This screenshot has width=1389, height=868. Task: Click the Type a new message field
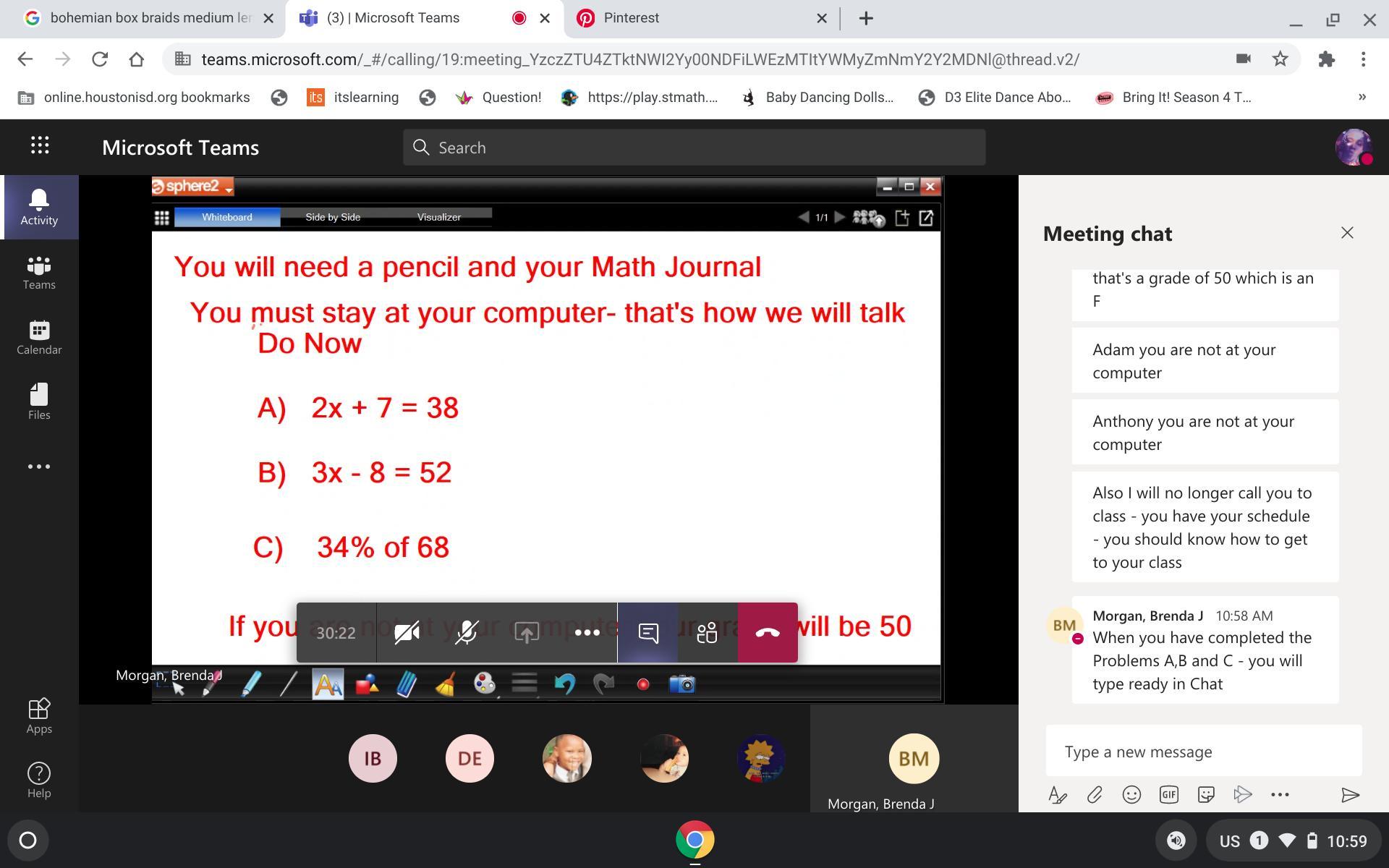pyautogui.click(x=1204, y=752)
